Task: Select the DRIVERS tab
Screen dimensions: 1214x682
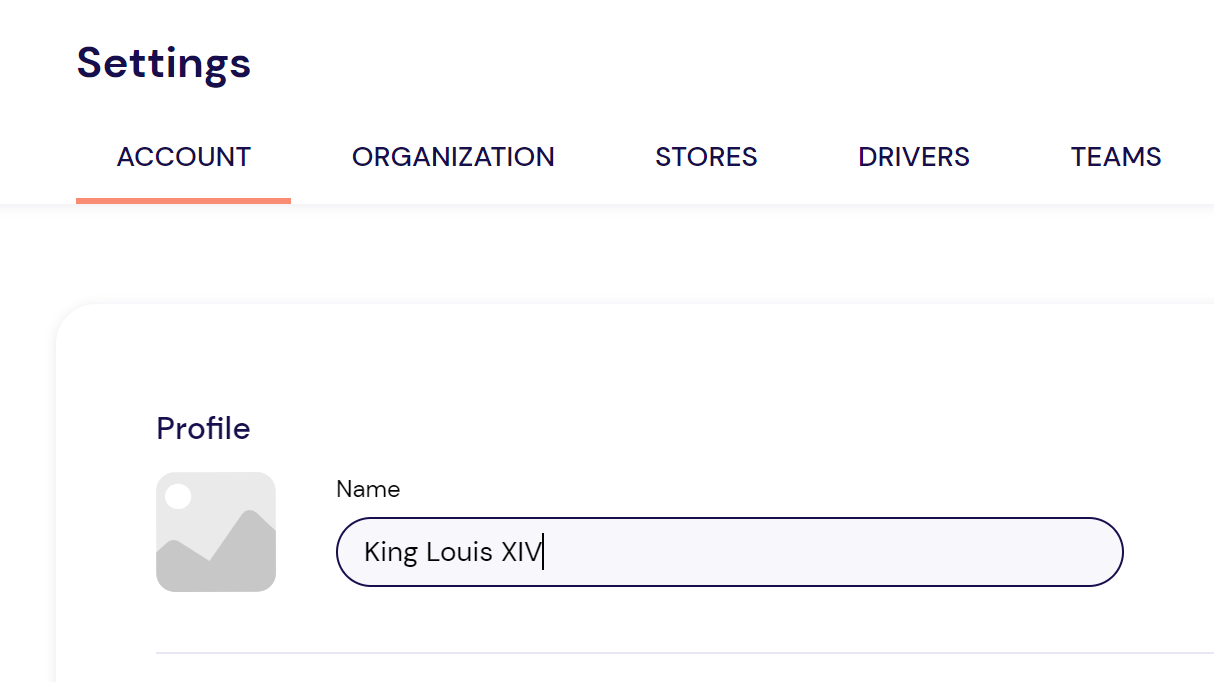Action: [x=914, y=157]
